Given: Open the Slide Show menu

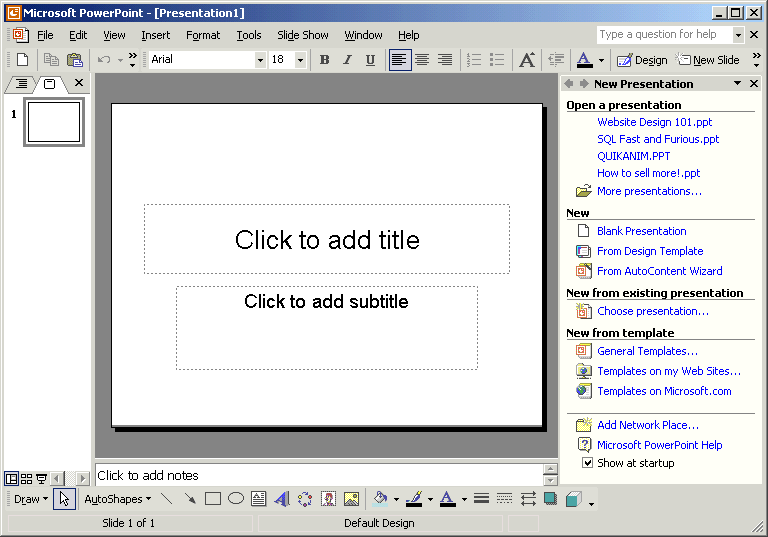Looking at the screenshot, I should (x=303, y=35).
